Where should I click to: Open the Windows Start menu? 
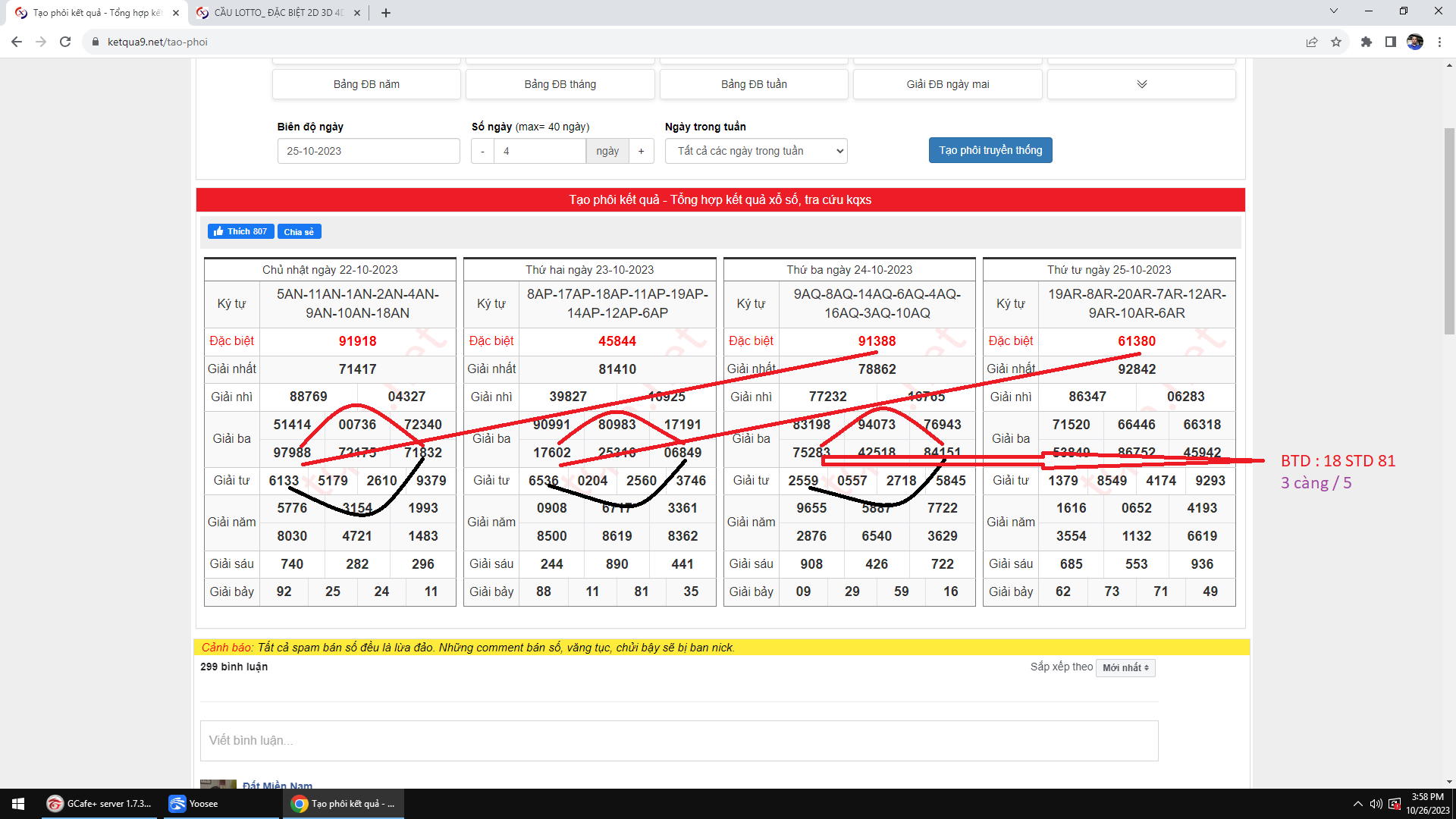[x=18, y=804]
